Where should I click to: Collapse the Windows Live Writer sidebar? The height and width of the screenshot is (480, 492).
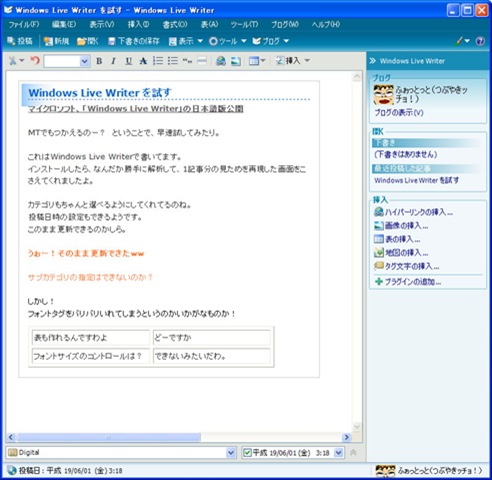373,61
